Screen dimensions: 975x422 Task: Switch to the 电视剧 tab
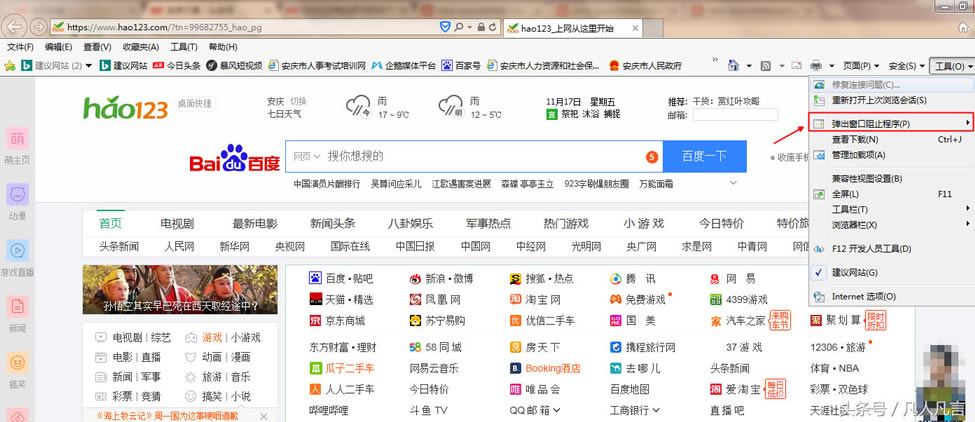click(177, 223)
